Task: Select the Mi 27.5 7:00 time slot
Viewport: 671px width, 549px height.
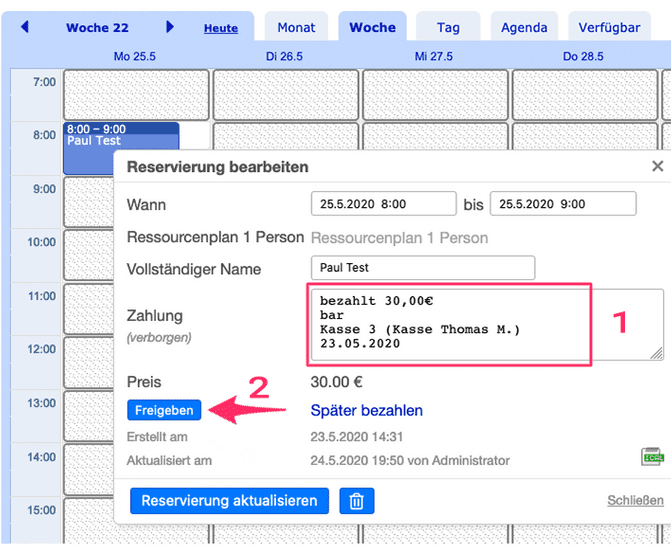Action: pos(435,95)
